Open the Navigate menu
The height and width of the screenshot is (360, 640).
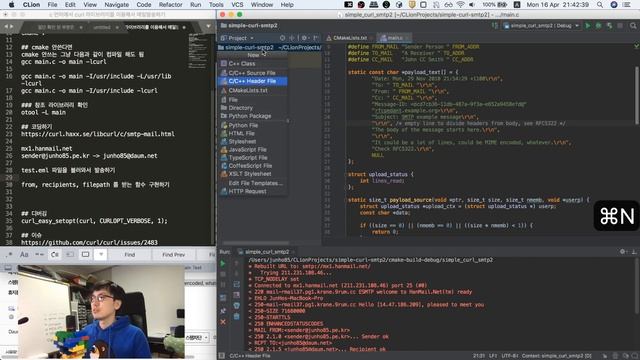pyautogui.click(x=117, y=4)
